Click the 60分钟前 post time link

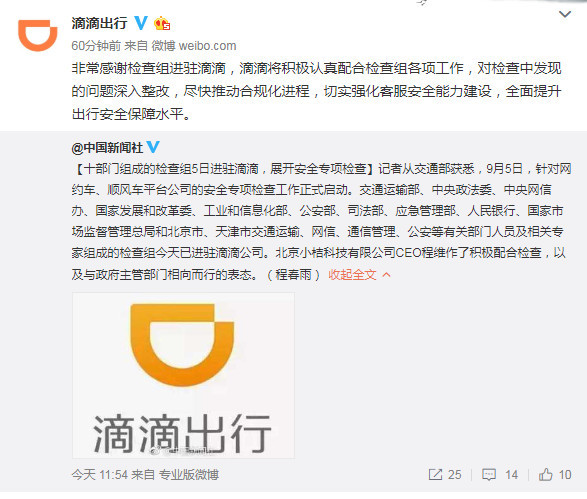pos(96,46)
